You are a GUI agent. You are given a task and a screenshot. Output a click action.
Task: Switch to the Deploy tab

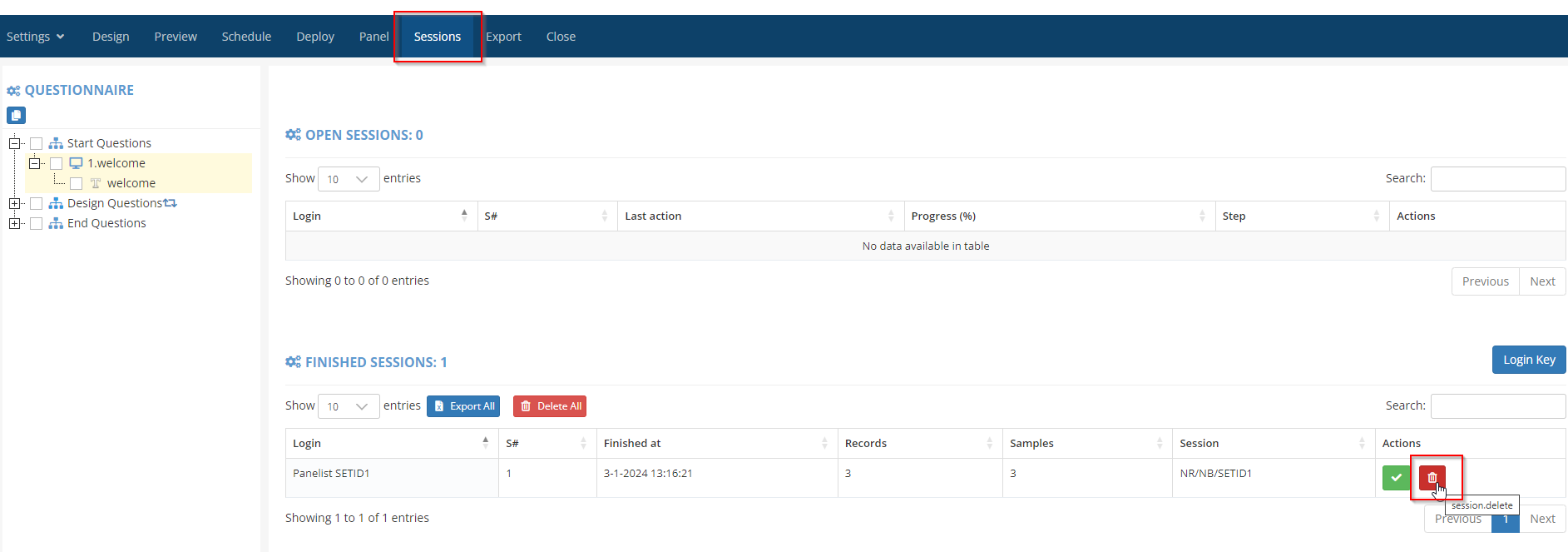(315, 37)
